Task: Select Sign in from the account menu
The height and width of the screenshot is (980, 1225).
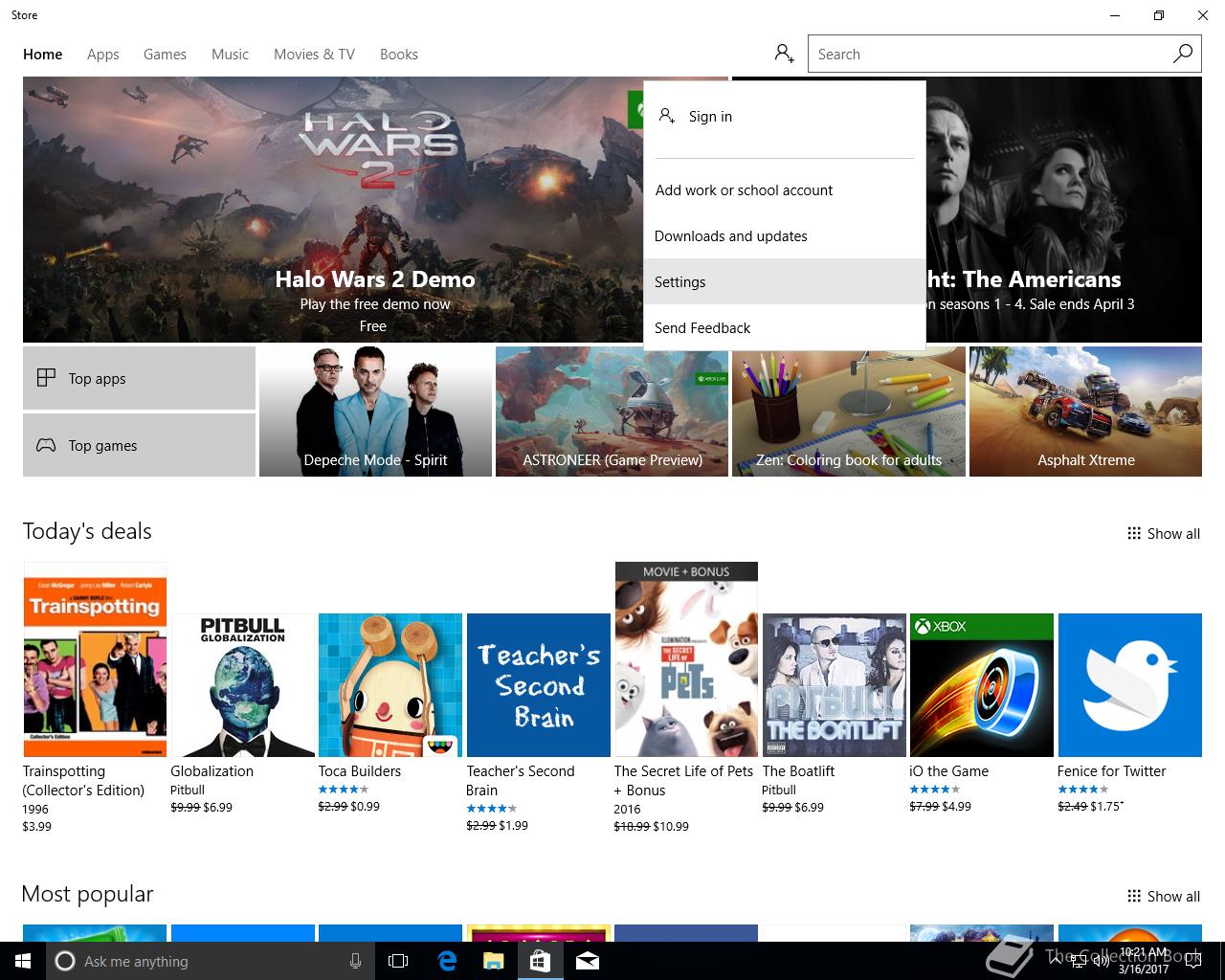Action: (x=785, y=117)
